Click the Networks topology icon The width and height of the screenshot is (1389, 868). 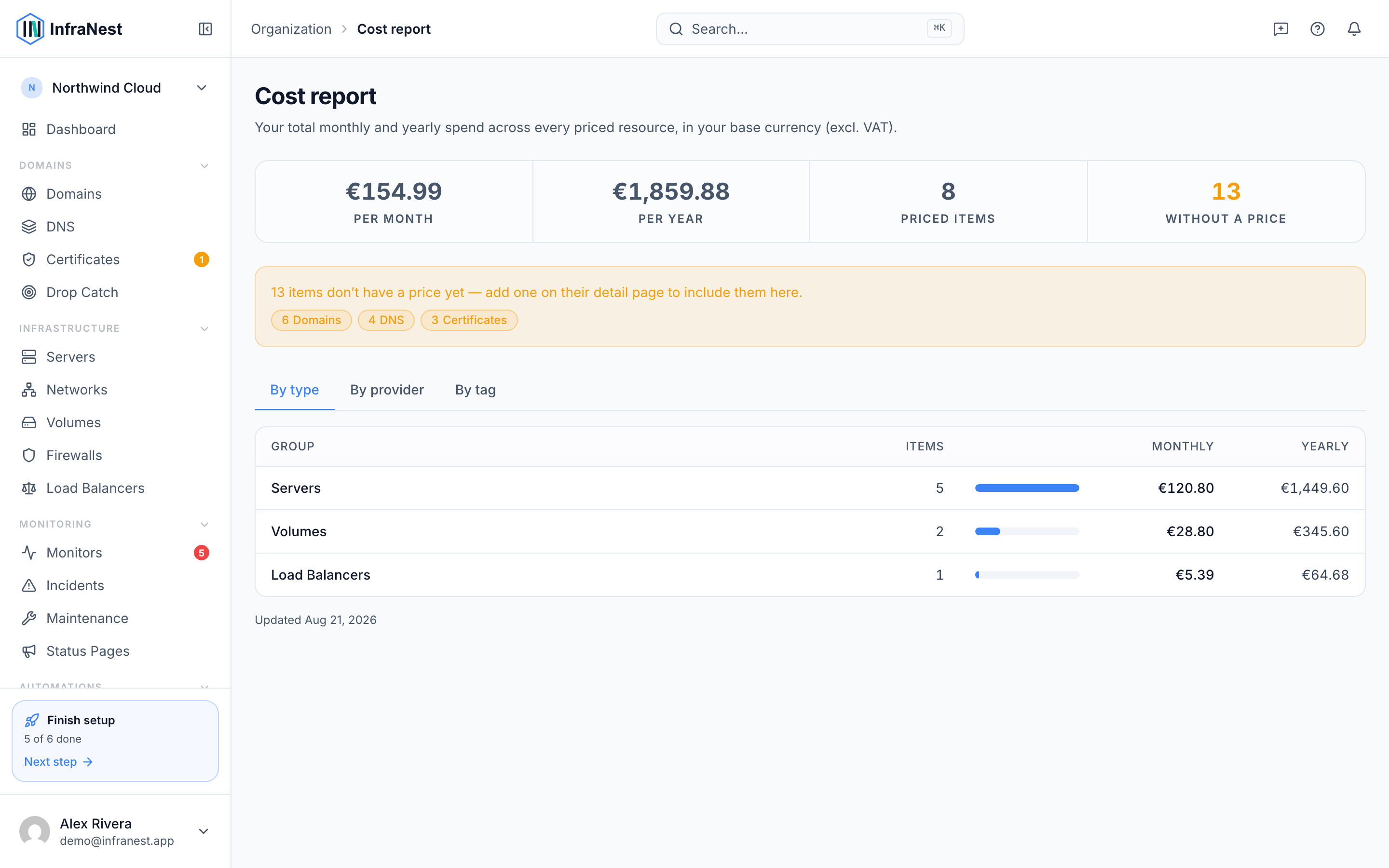point(29,390)
